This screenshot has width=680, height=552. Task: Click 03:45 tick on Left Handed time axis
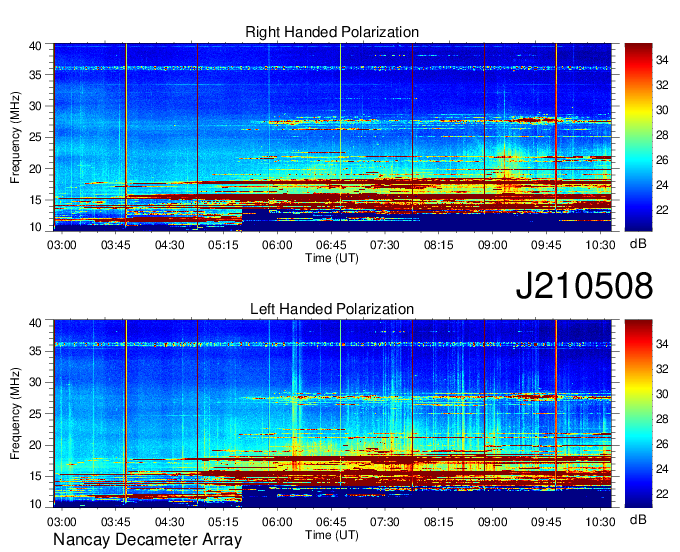coord(115,522)
